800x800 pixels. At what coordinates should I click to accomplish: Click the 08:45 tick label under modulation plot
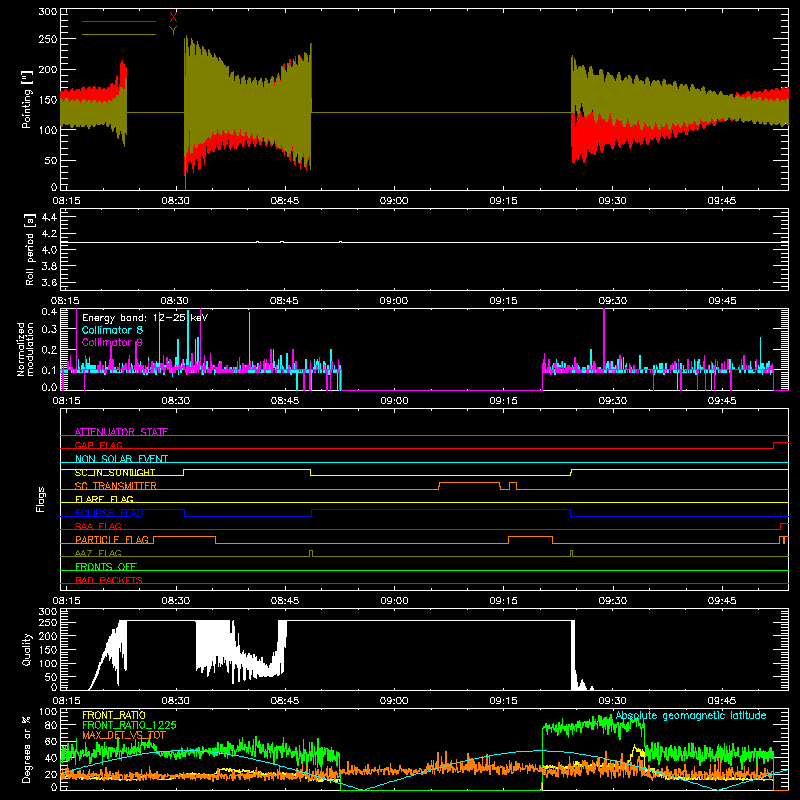285,401
